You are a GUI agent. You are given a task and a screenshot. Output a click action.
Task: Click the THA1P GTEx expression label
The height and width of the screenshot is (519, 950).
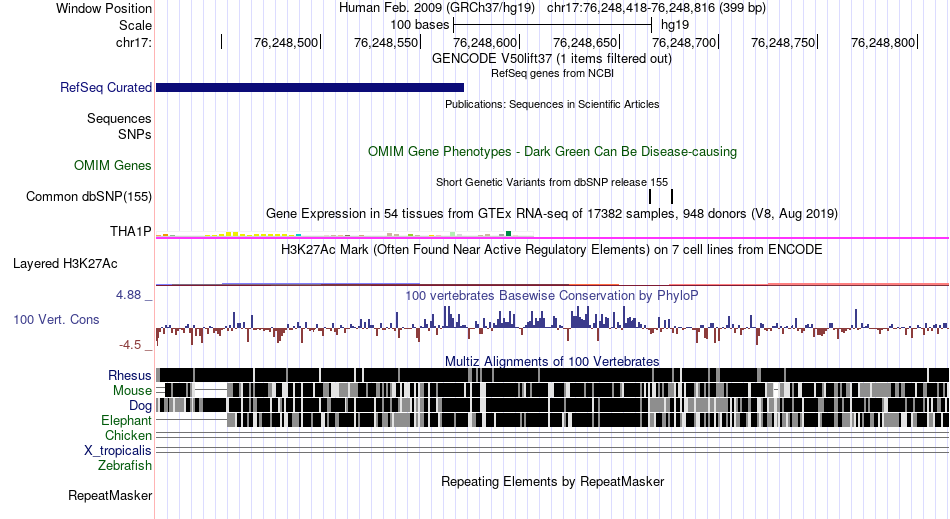tap(131, 231)
